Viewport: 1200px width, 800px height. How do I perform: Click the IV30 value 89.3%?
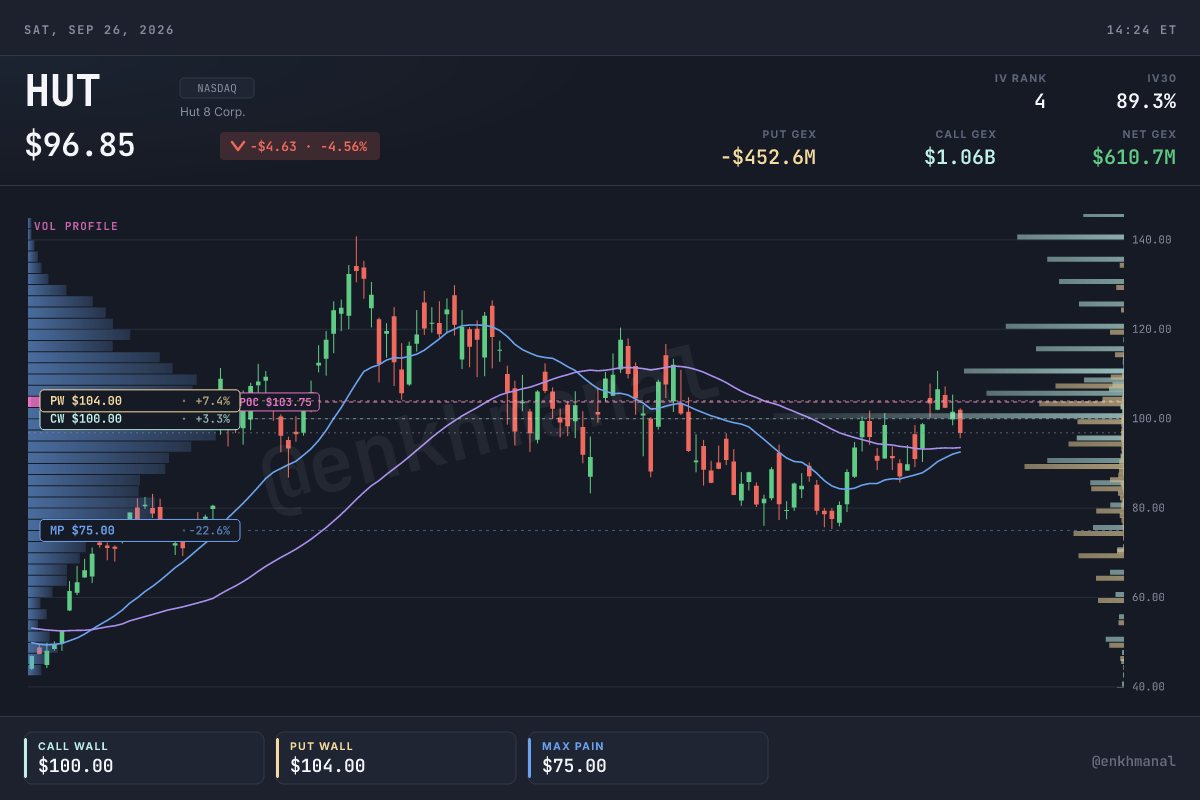pyautogui.click(x=1146, y=101)
